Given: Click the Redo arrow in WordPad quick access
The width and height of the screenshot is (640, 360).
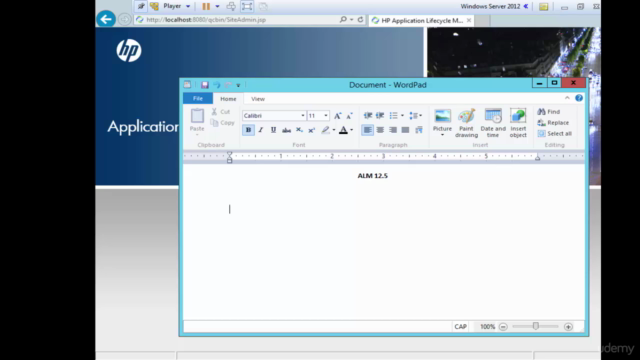Looking at the screenshot, I should tap(228, 85).
